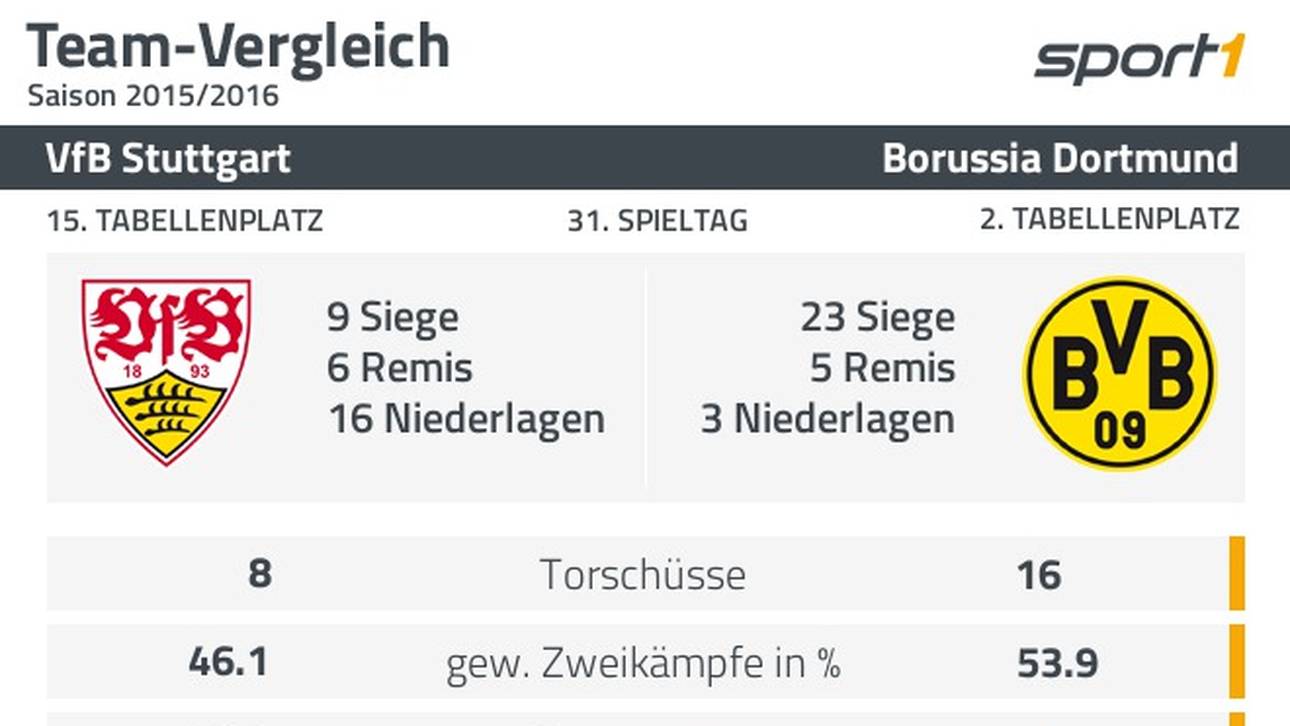Click the Sport1 logo
This screenshot has width=1290, height=726.
point(1139,59)
